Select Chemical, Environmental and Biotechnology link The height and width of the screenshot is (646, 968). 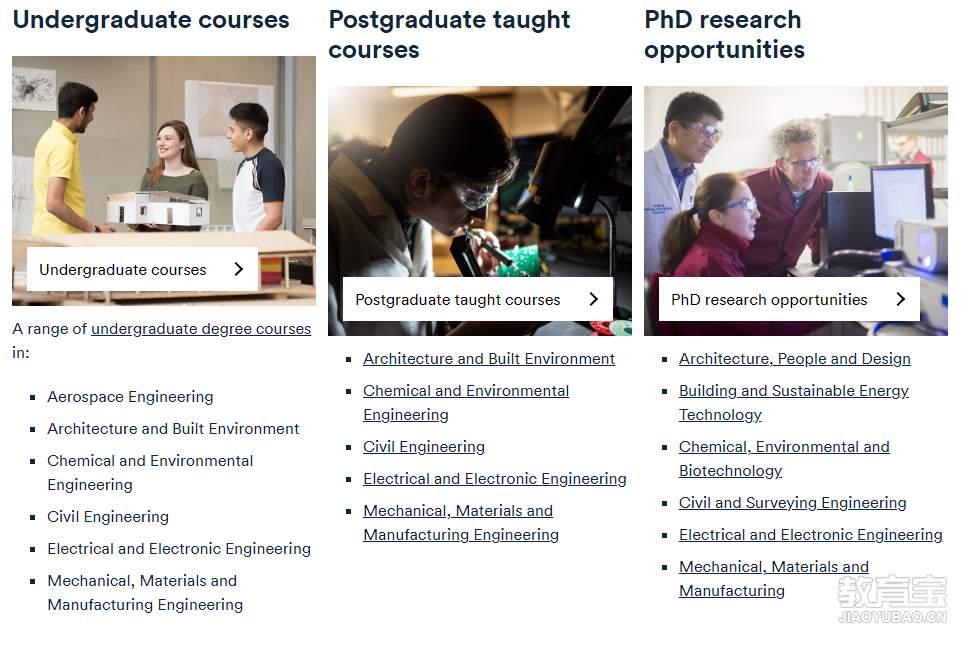[784, 458]
